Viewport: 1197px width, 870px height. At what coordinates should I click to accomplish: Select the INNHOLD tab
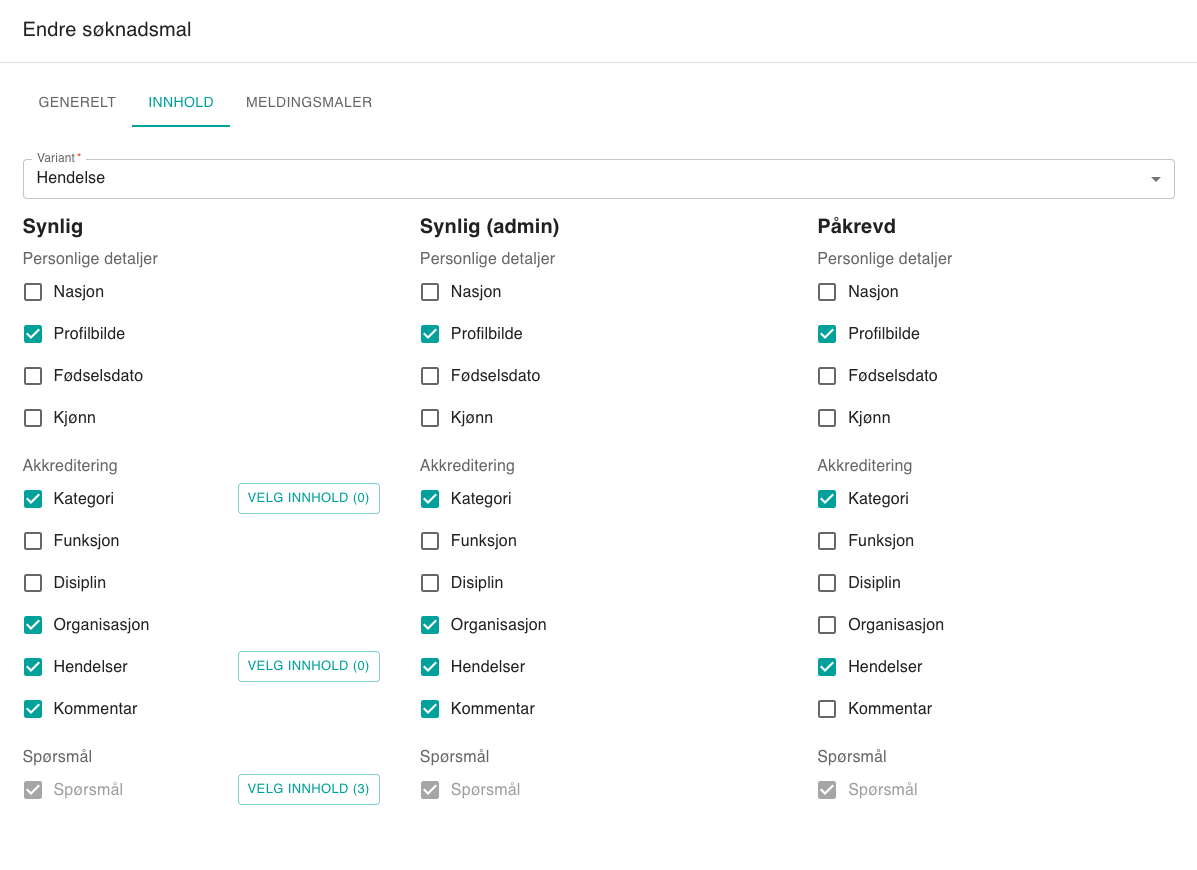coord(181,102)
